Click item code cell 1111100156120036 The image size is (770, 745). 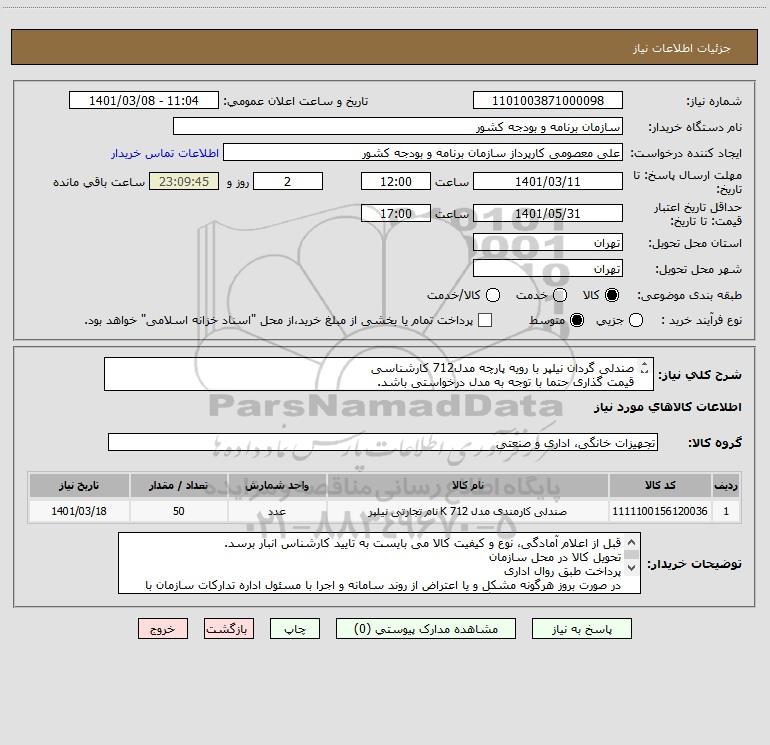click(x=660, y=511)
